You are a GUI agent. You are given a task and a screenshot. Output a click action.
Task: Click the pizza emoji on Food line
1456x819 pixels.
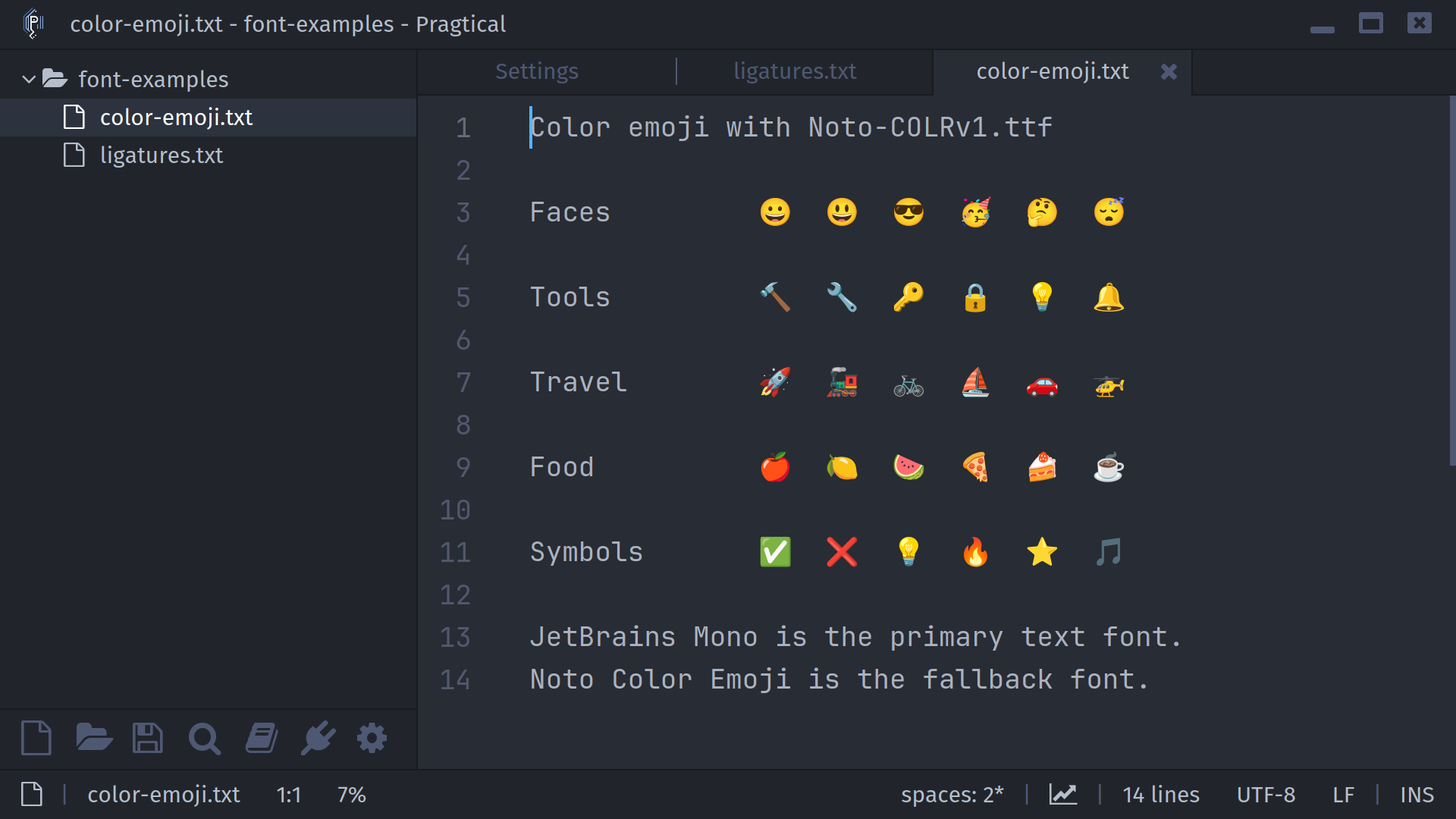tap(975, 467)
